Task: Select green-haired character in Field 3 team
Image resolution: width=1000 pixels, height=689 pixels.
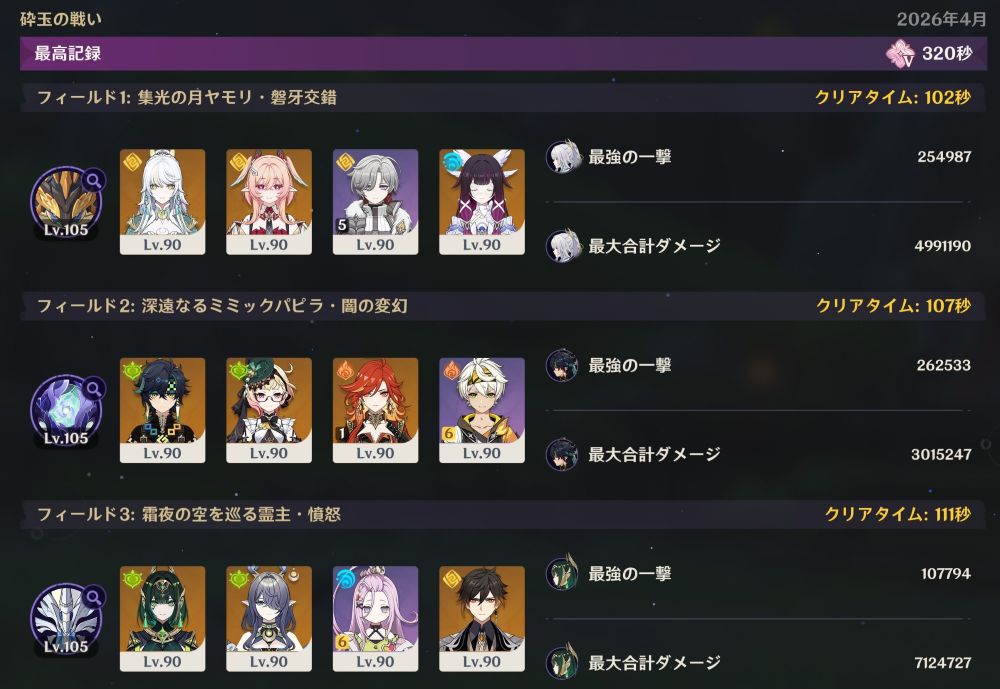Action: click(163, 619)
